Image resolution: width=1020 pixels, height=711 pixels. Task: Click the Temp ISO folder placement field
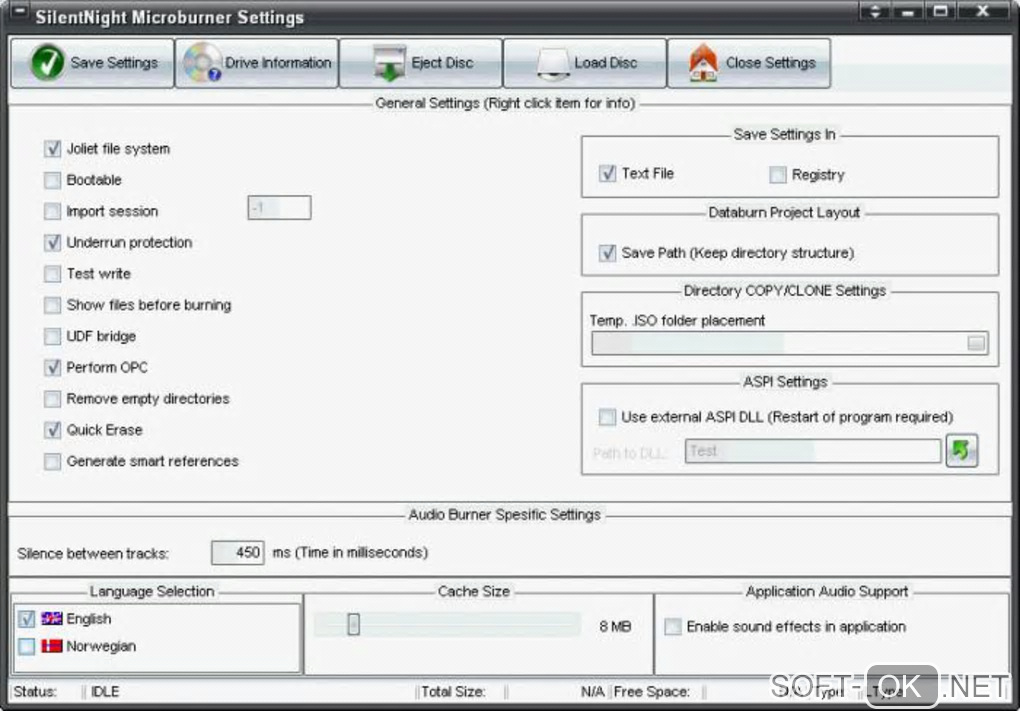point(790,343)
